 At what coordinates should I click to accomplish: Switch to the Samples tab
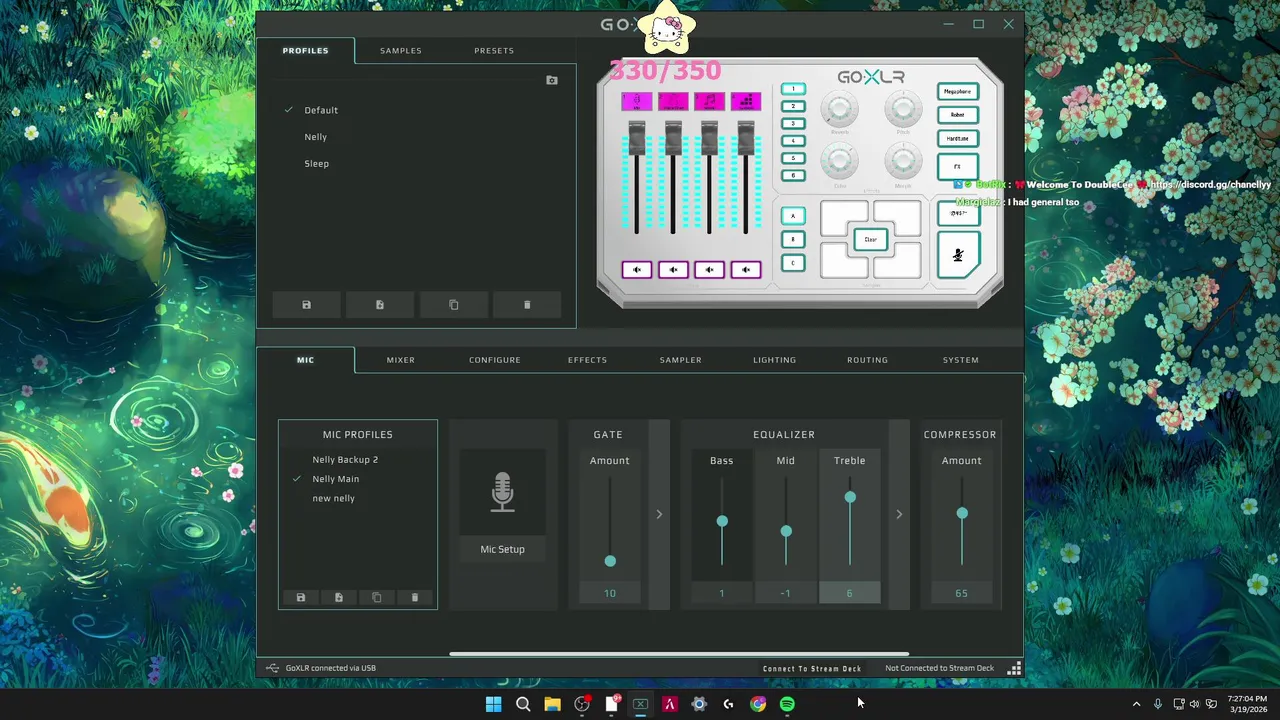click(401, 51)
